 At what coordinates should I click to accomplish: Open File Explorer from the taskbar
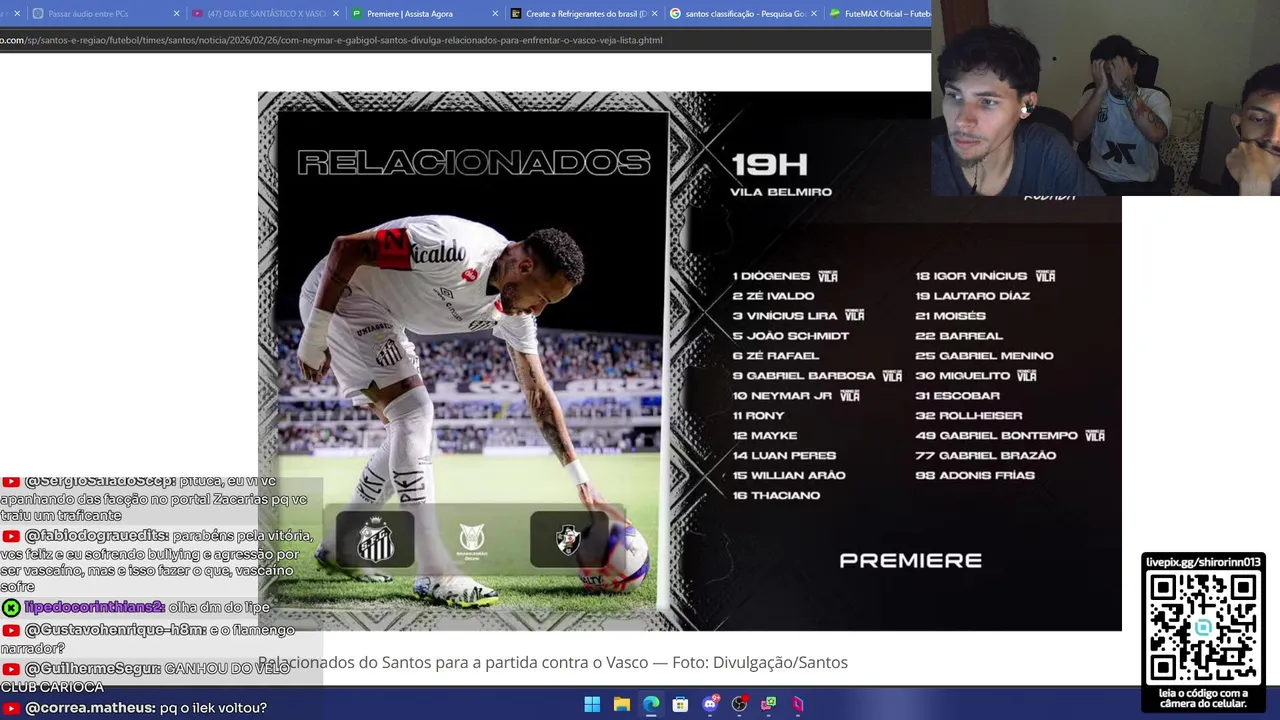pyautogui.click(x=621, y=704)
